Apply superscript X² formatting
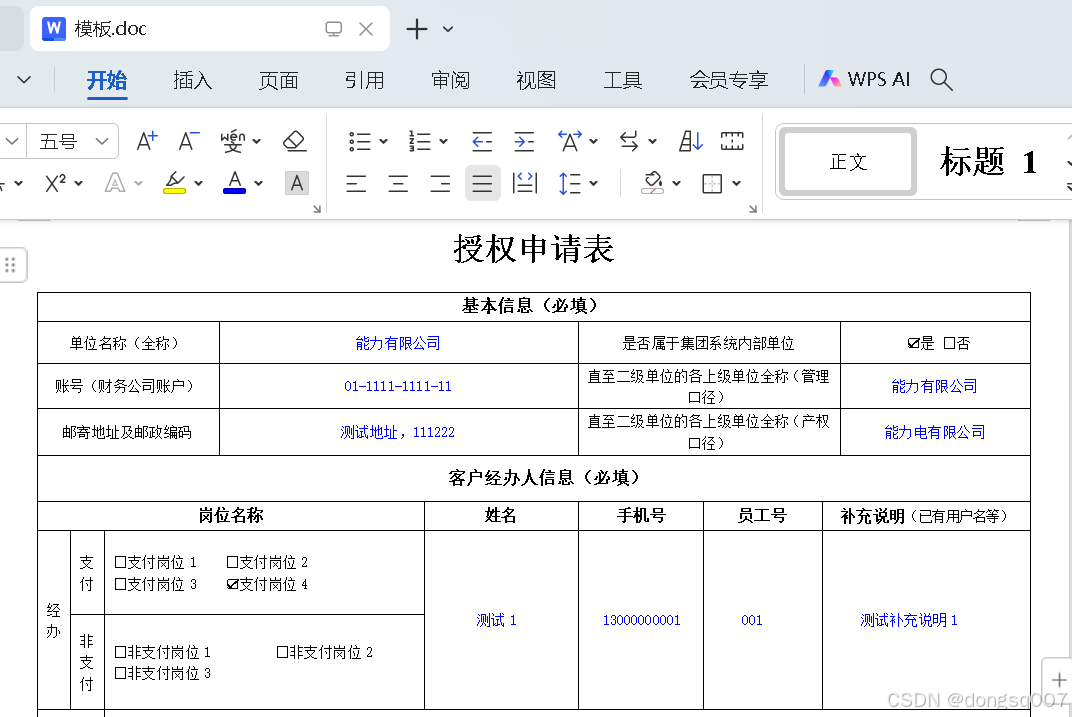 55,183
